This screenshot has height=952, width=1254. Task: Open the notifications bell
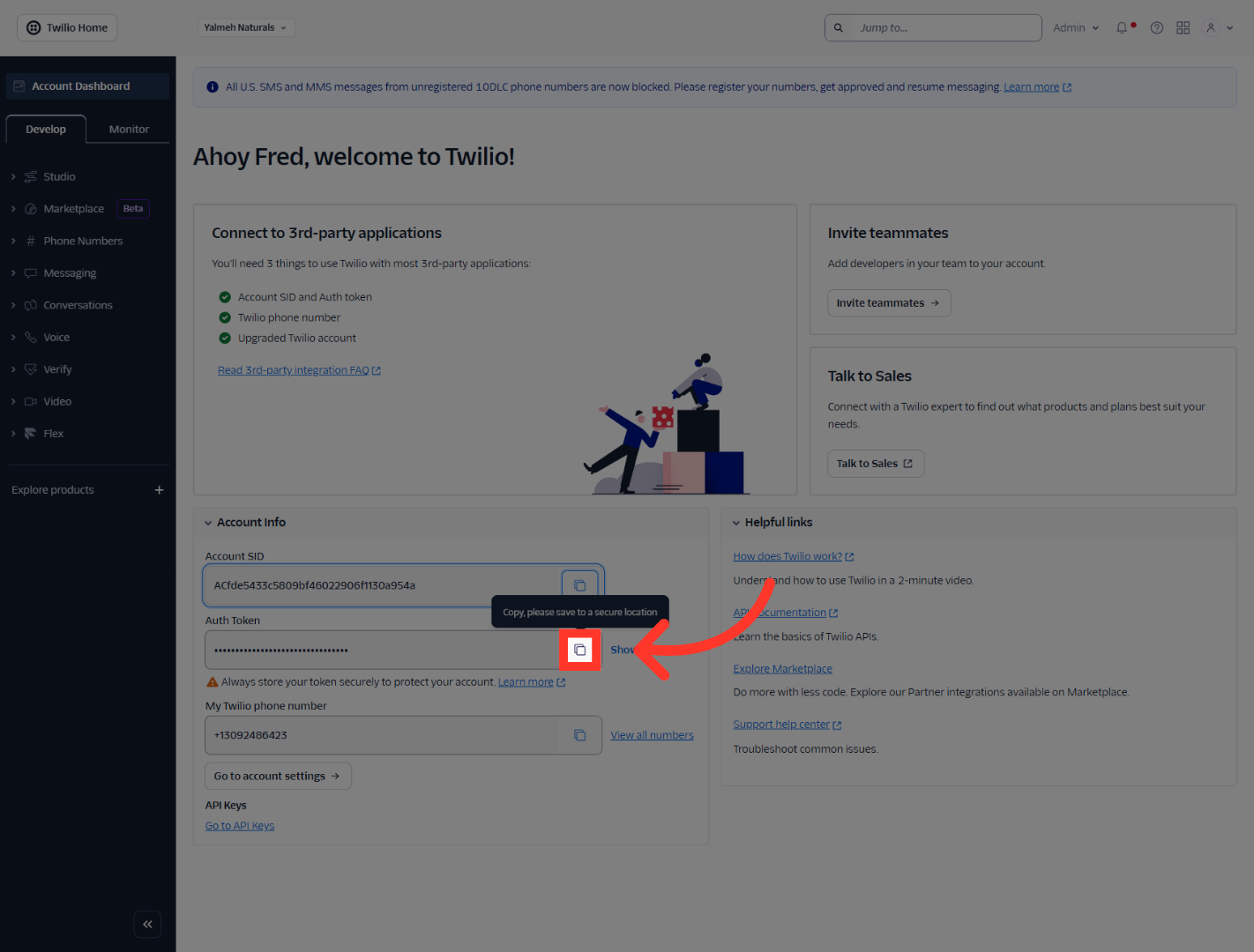tap(1122, 27)
